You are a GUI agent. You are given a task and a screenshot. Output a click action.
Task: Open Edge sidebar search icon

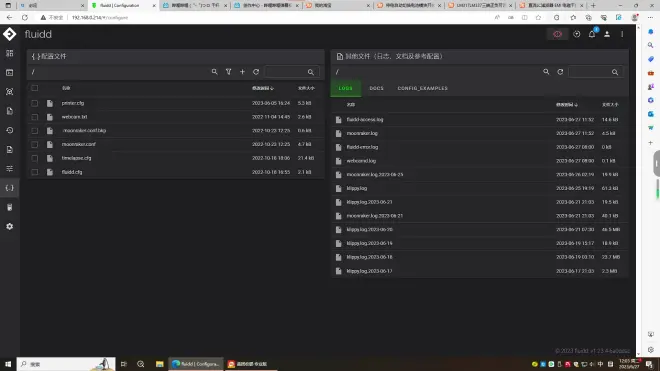click(x=651, y=45)
